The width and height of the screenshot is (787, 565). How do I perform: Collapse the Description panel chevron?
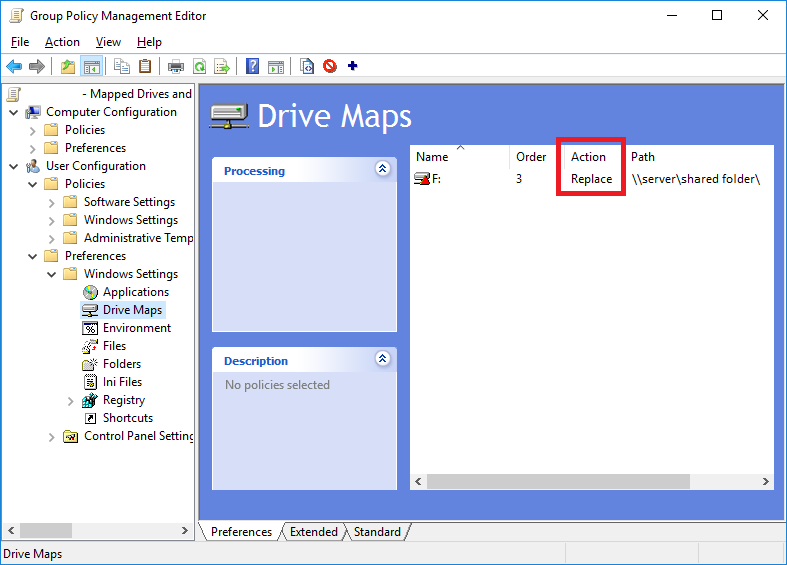click(382, 359)
